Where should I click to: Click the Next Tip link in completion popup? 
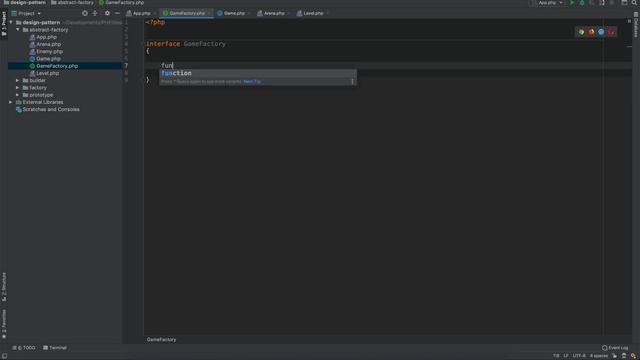click(x=252, y=82)
